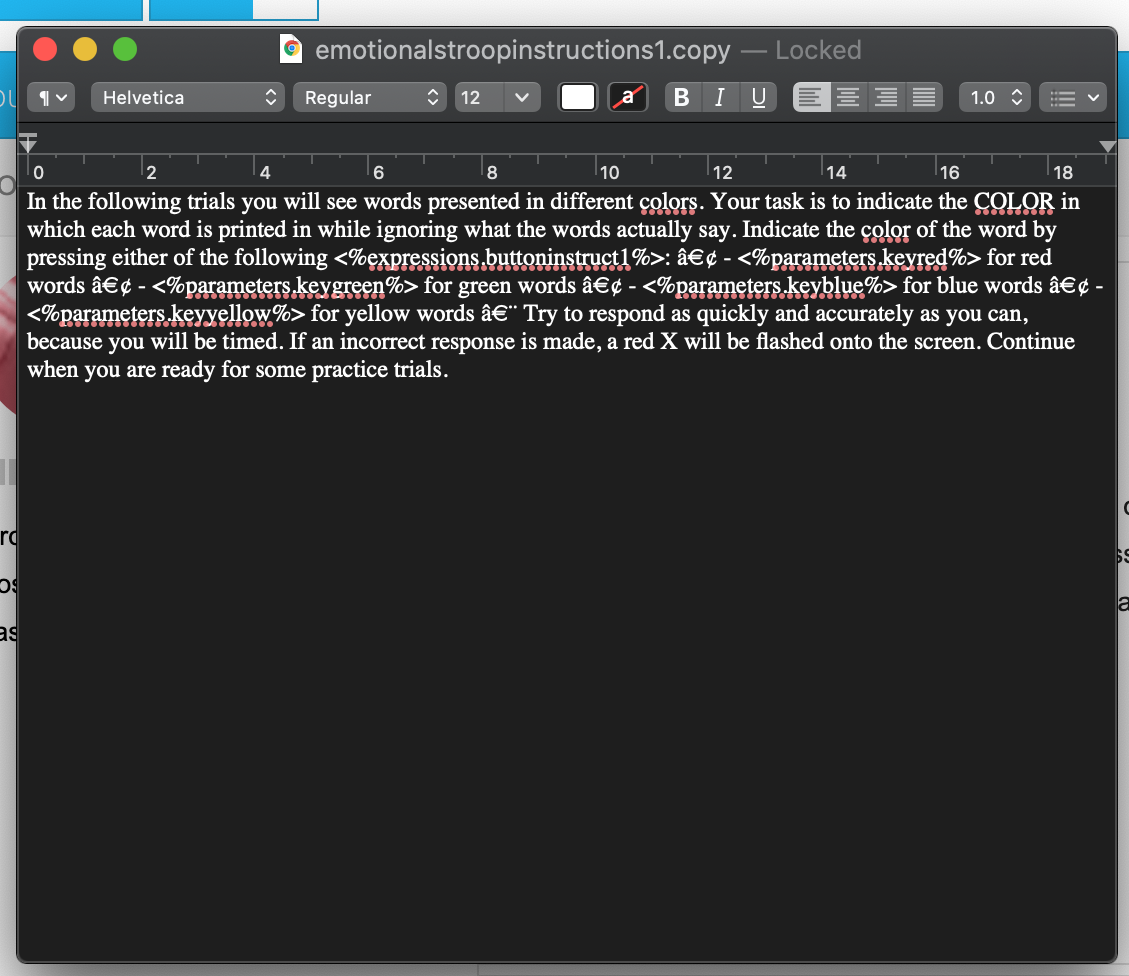Toggle bold formatting

pyautogui.click(x=682, y=97)
